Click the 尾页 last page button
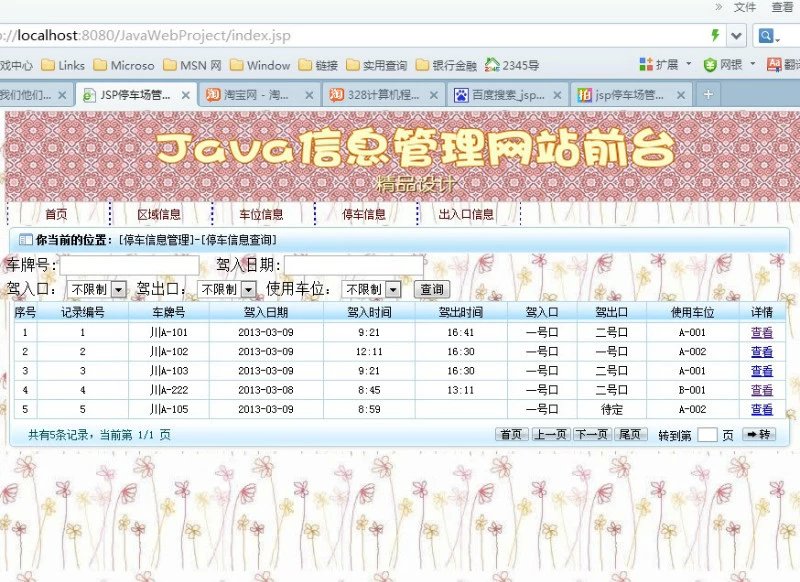 coord(631,434)
